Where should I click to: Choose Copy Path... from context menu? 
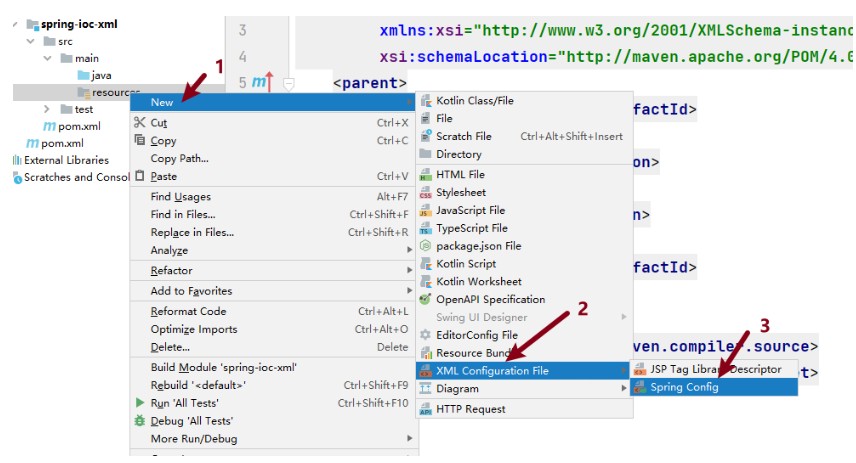272,158
